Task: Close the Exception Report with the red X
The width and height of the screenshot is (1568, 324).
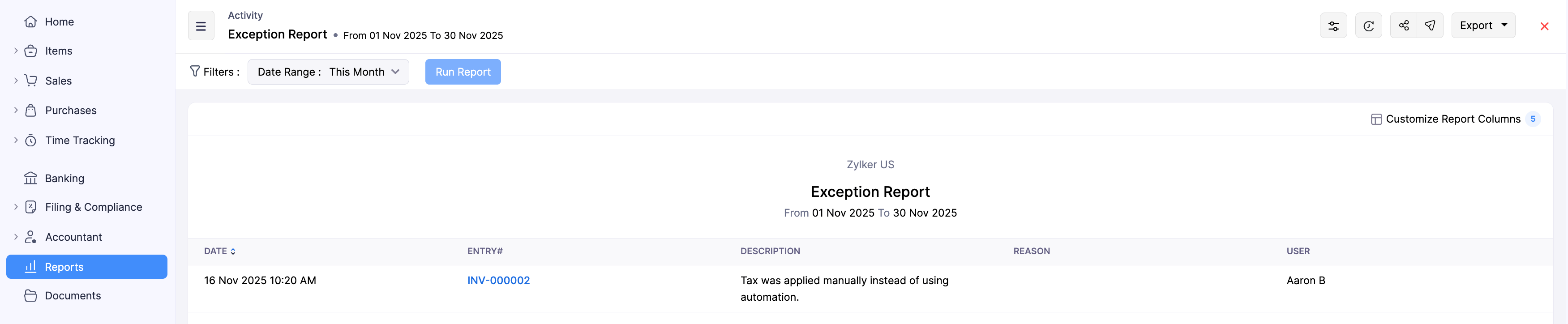Action: point(1544,26)
